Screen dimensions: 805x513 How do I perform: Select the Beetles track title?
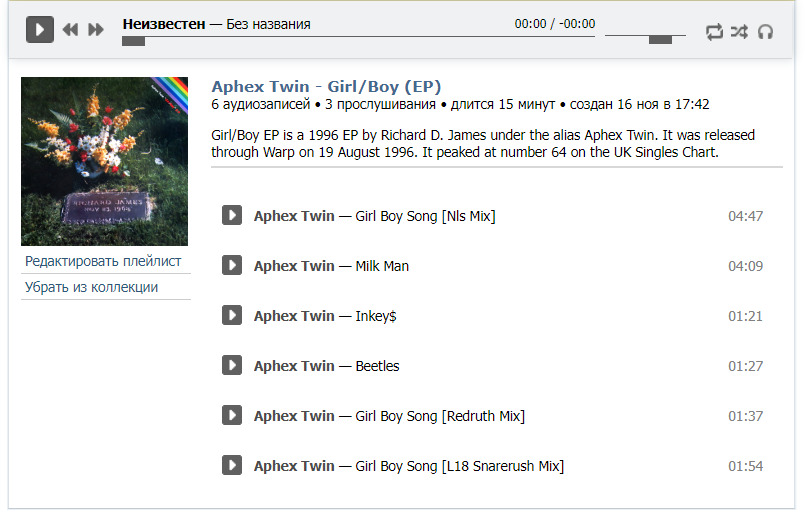click(x=377, y=366)
